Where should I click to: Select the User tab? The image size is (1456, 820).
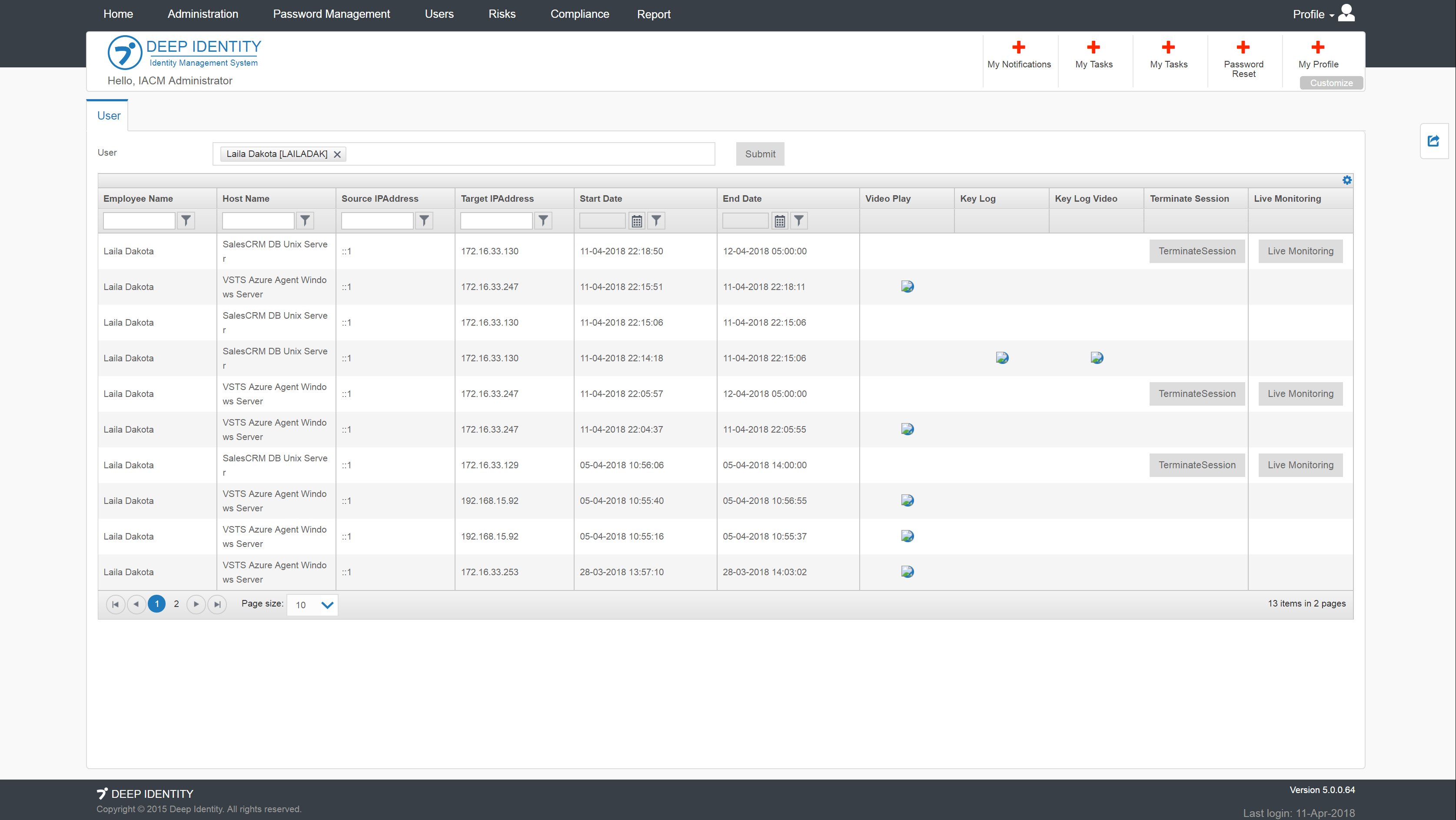(x=109, y=116)
